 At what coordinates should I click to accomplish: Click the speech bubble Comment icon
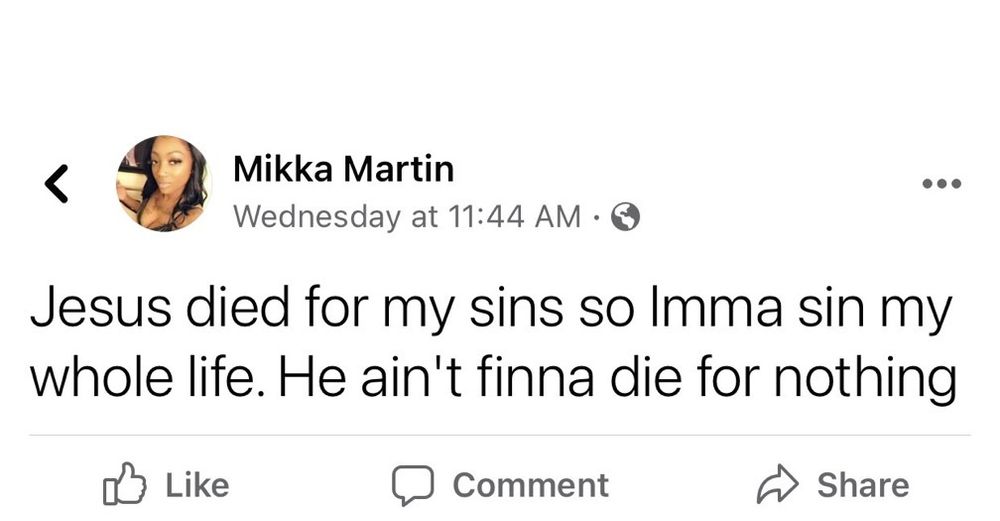pyautogui.click(x=413, y=485)
